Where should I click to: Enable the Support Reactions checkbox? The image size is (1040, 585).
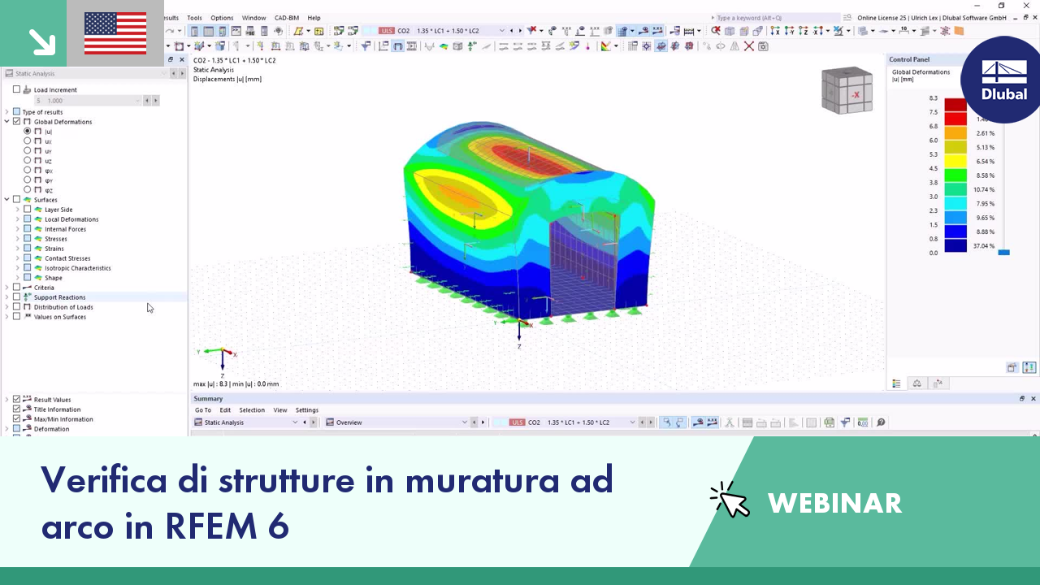pos(17,297)
